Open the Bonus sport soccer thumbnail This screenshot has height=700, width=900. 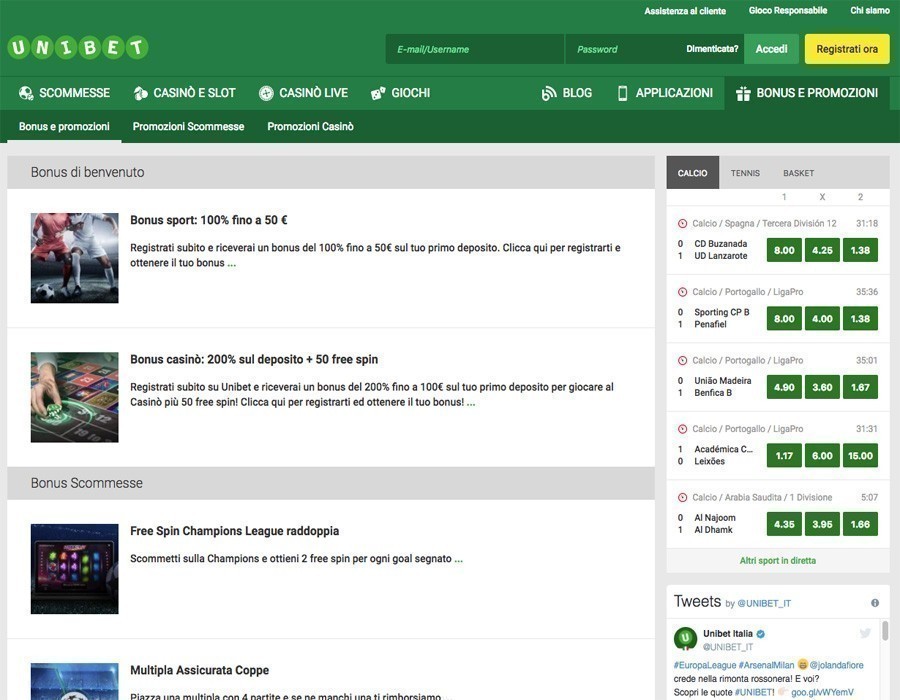click(x=75, y=258)
